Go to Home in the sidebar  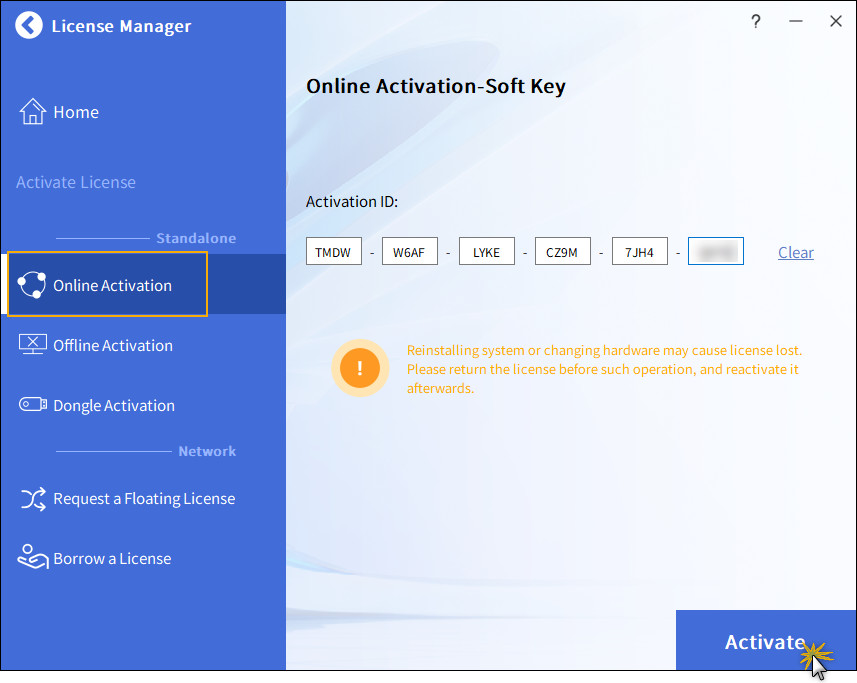click(x=76, y=112)
